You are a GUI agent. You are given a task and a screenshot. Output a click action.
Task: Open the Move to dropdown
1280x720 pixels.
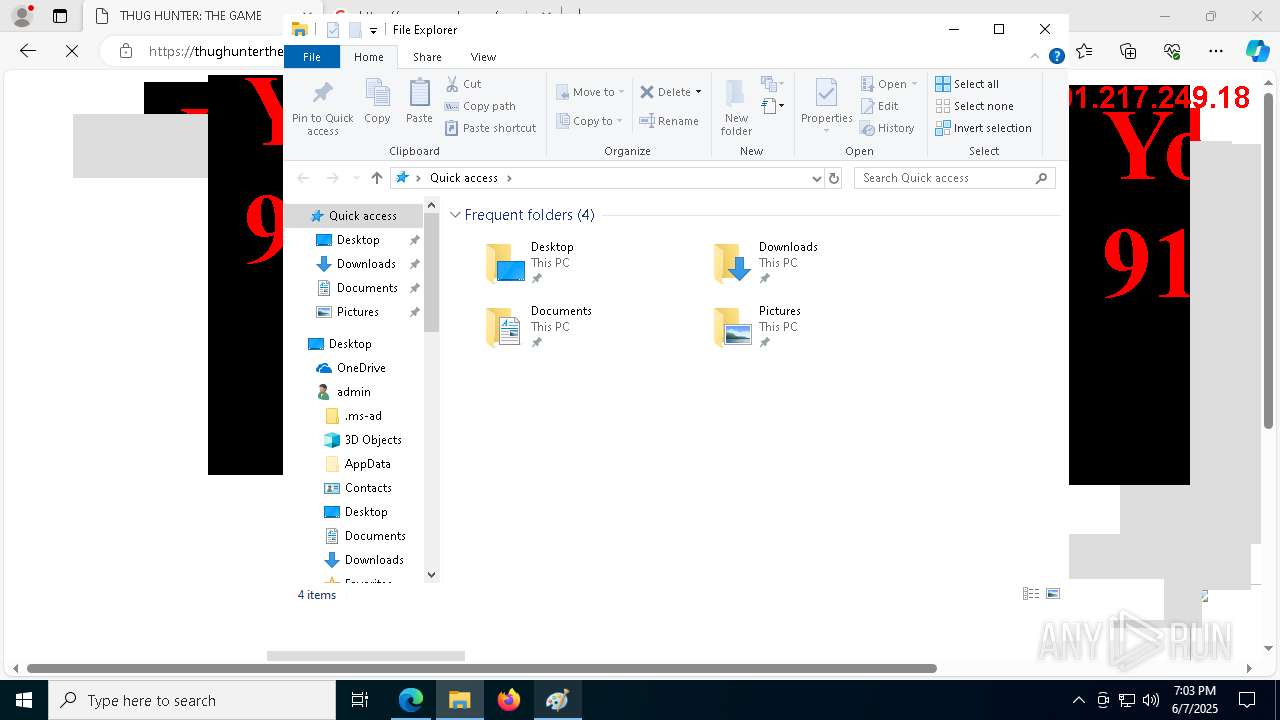590,92
